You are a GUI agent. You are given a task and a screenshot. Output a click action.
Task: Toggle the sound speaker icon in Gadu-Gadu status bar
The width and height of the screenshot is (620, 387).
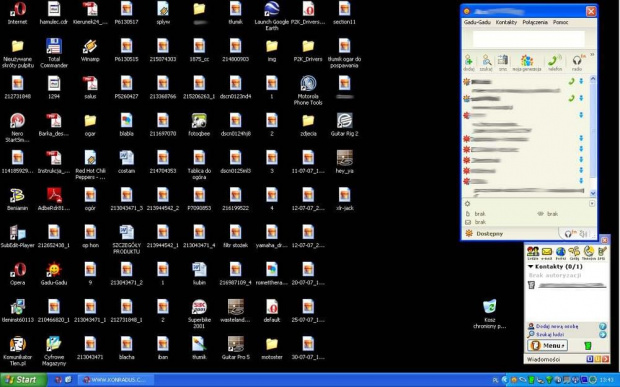coord(584,234)
